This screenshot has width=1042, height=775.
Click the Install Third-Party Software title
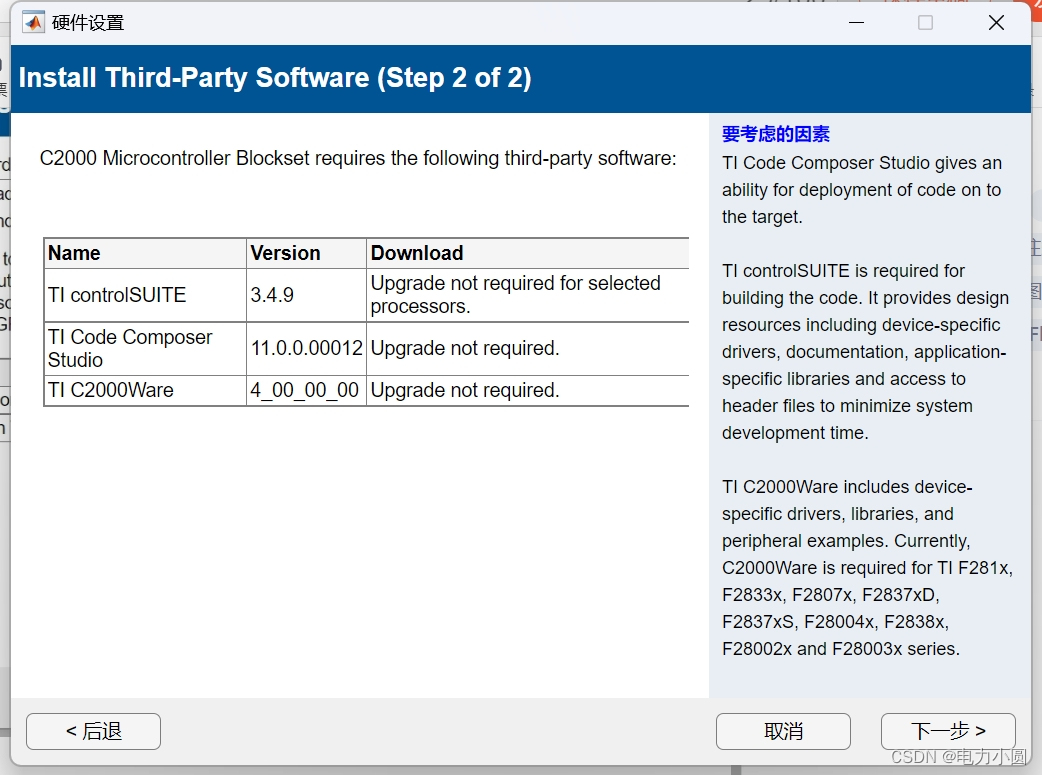(275, 78)
